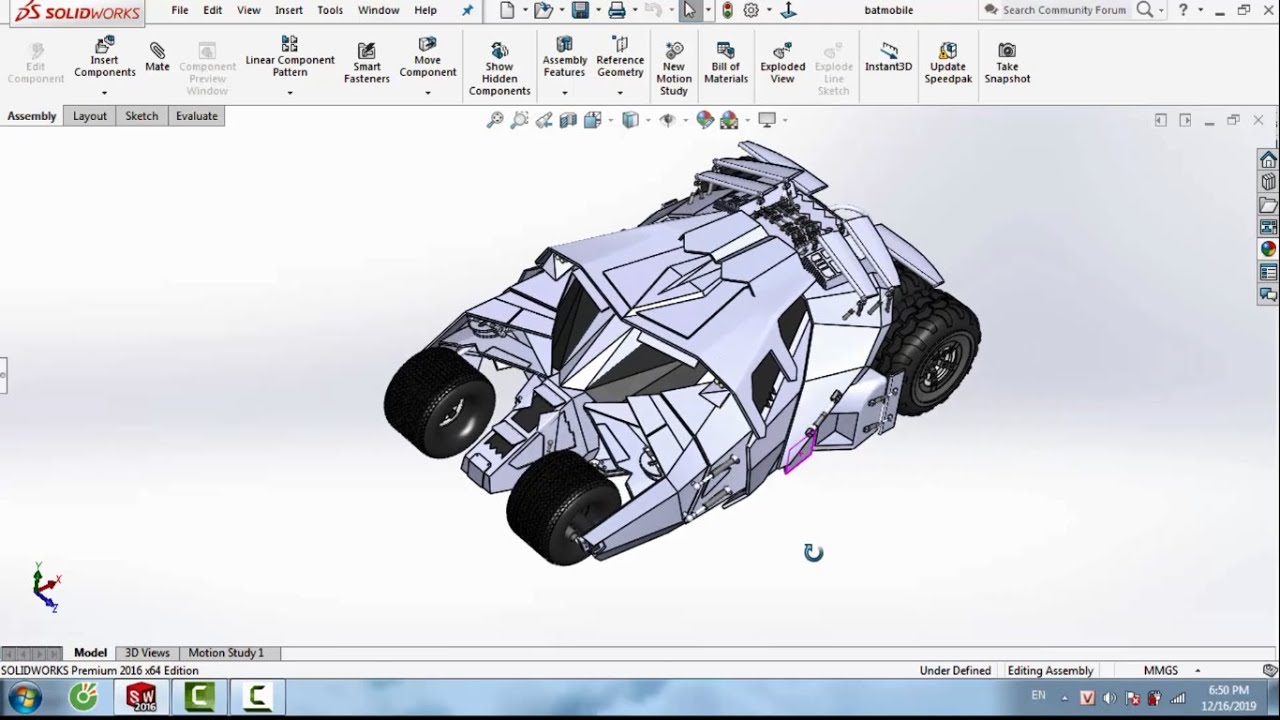1280x720 pixels.
Task: Click the View Settings monitor icon
Action: (767, 120)
